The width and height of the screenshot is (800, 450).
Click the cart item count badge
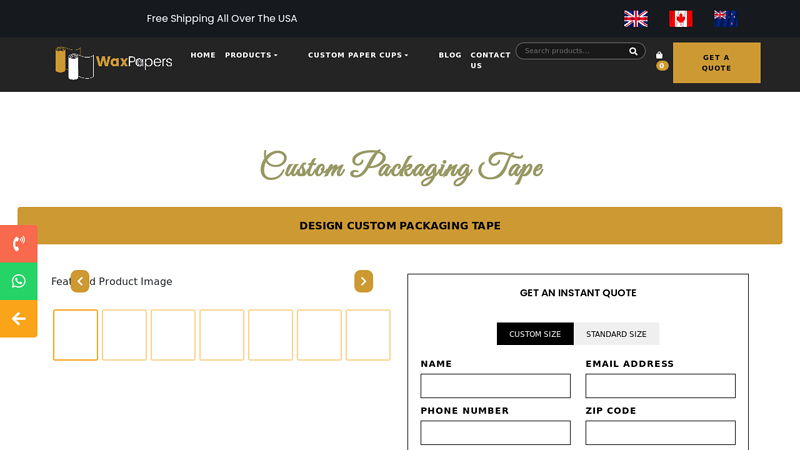click(662, 65)
